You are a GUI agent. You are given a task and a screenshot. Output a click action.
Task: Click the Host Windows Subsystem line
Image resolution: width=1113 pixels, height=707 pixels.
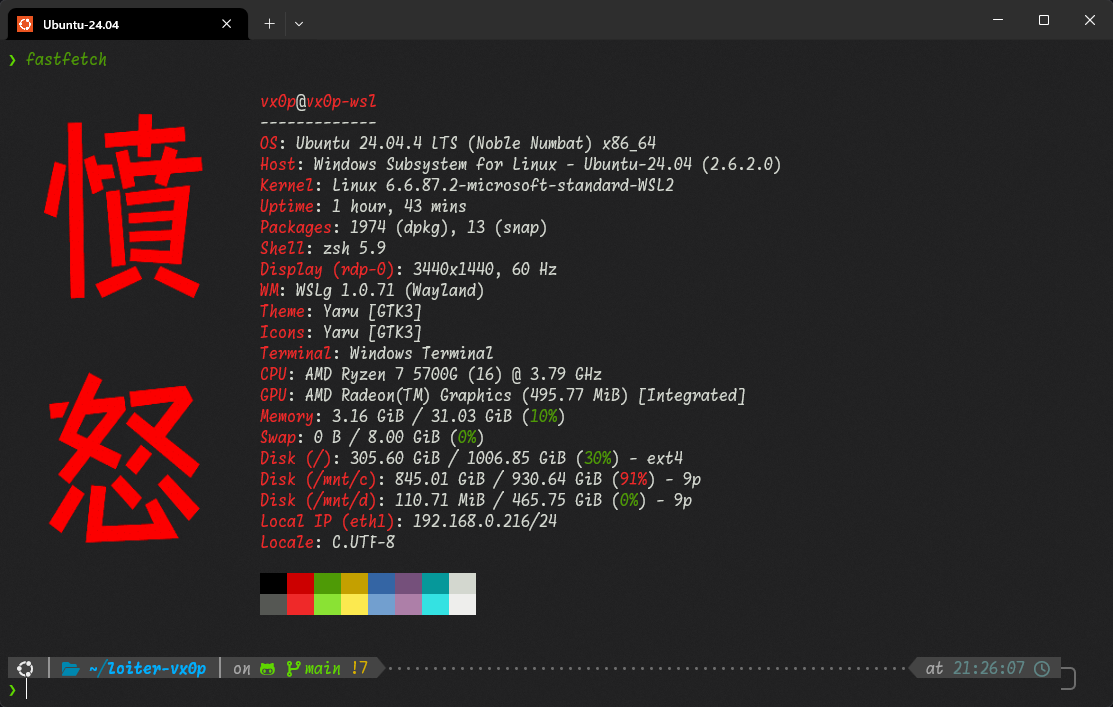(x=520, y=164)
